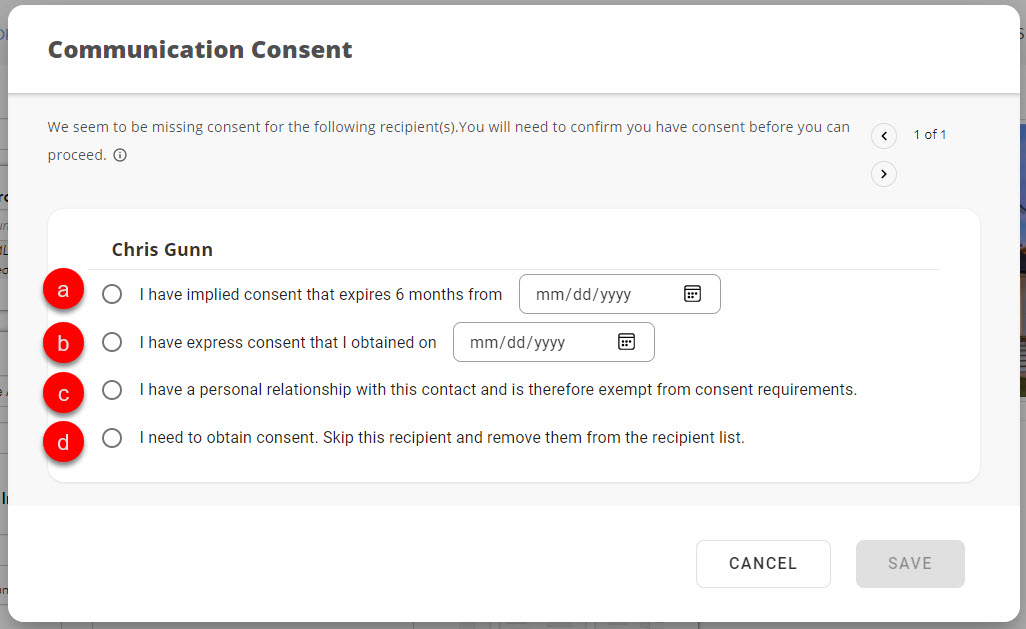Go to next recipient with right chevron
The image size is (1026, 629).
(883, 174)
